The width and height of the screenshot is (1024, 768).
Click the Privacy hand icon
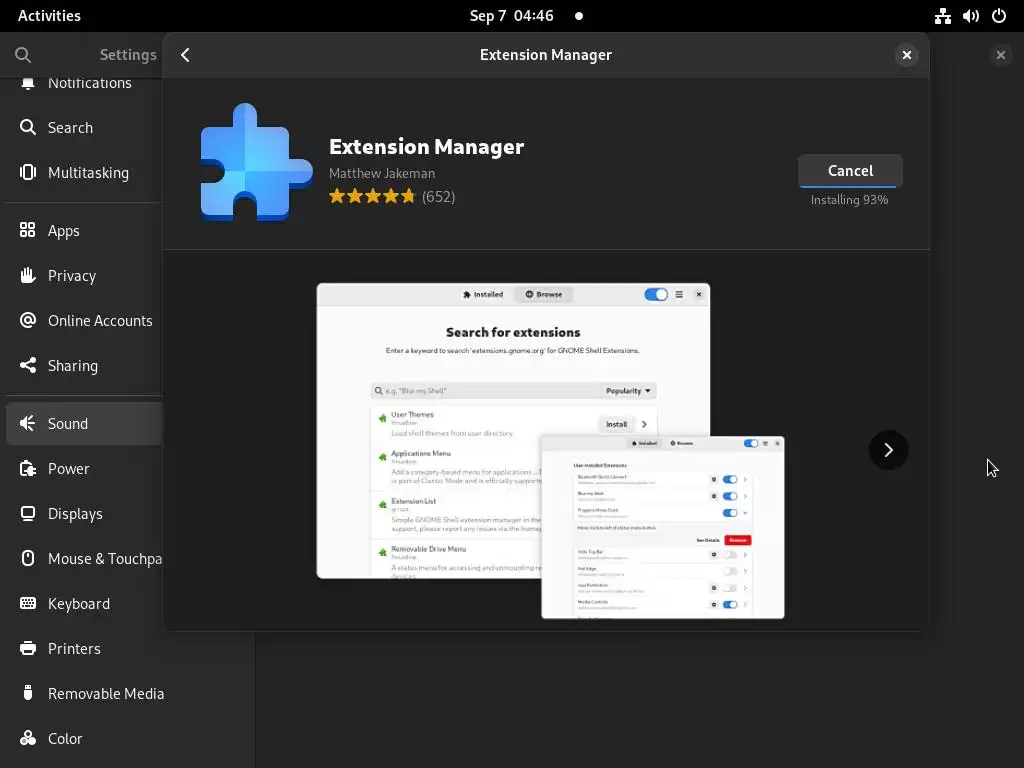pyautogui.click(x=27, y=275)
